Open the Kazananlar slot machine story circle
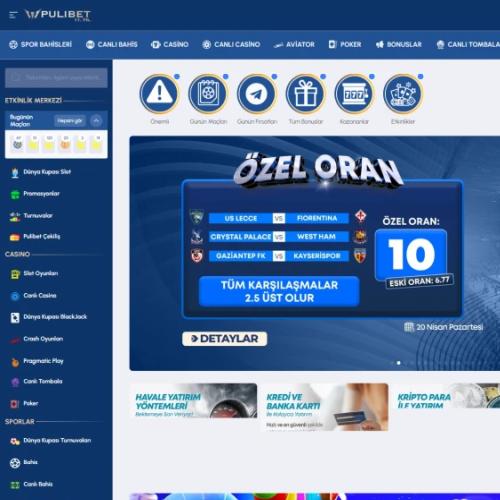 (354, 94)
